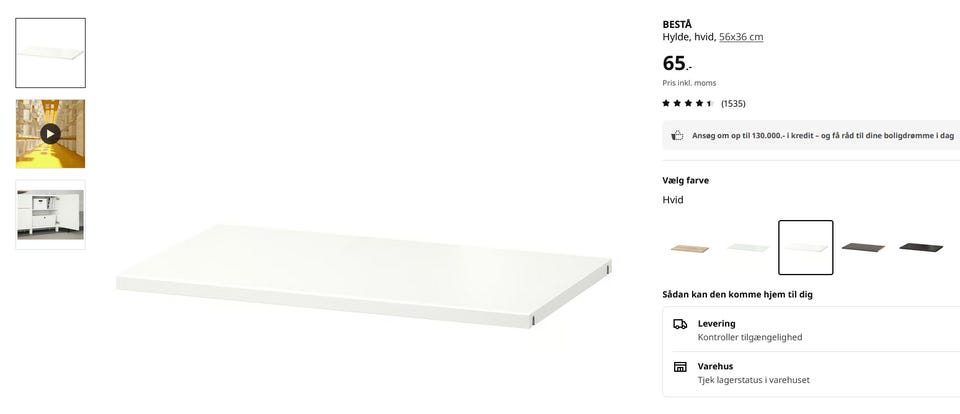Open the Varehus option heading
The height and width of the screenshot is (414, 960).
tap(715, 366)
